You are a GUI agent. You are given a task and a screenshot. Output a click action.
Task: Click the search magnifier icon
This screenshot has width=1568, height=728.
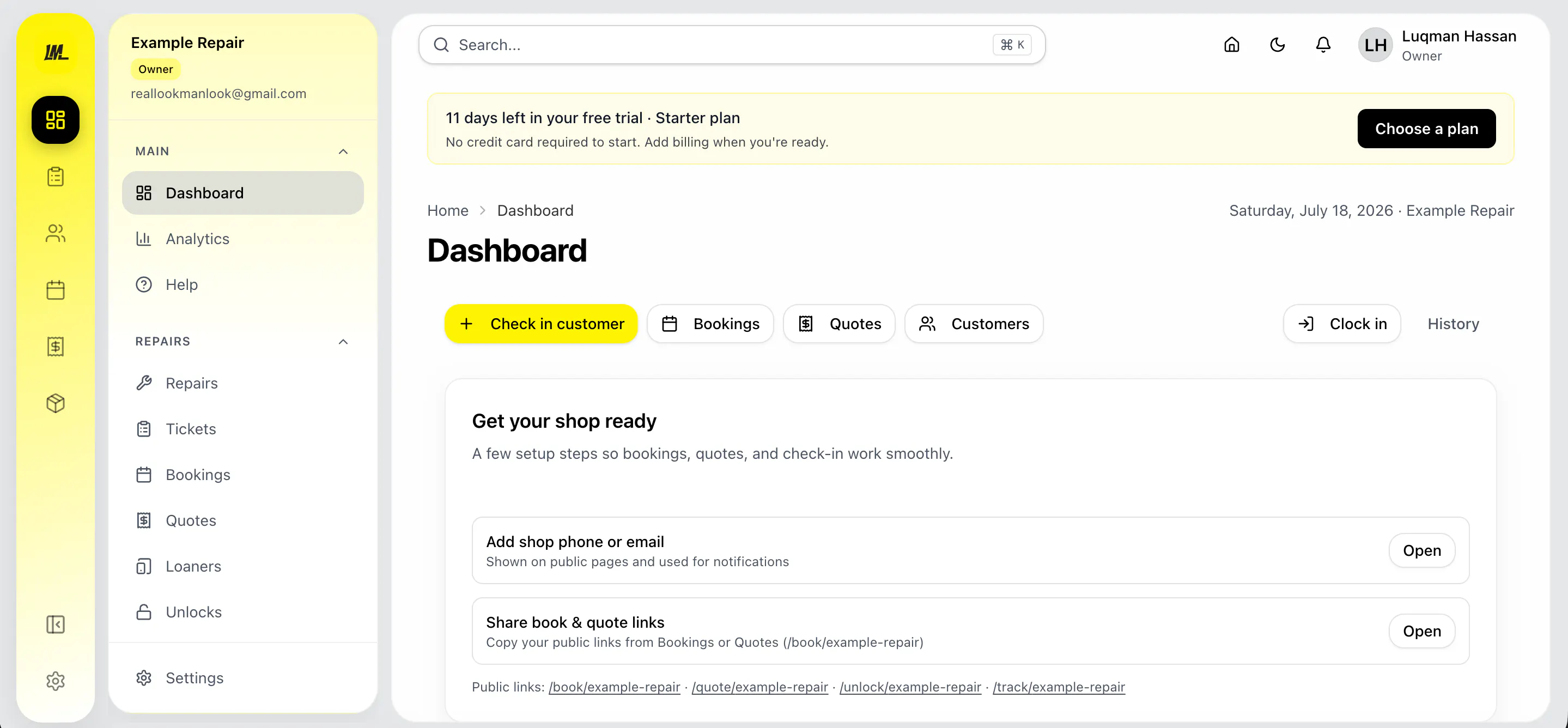pyautogui.click(x=441, y=45)
